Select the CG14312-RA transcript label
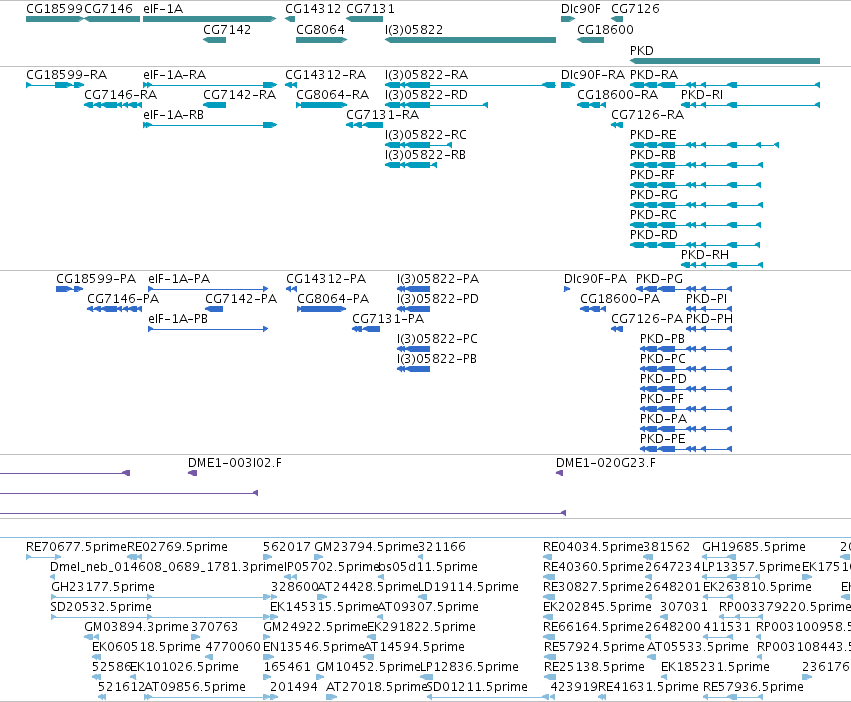This screenshot has height=702, width=851. coord(326,75)
